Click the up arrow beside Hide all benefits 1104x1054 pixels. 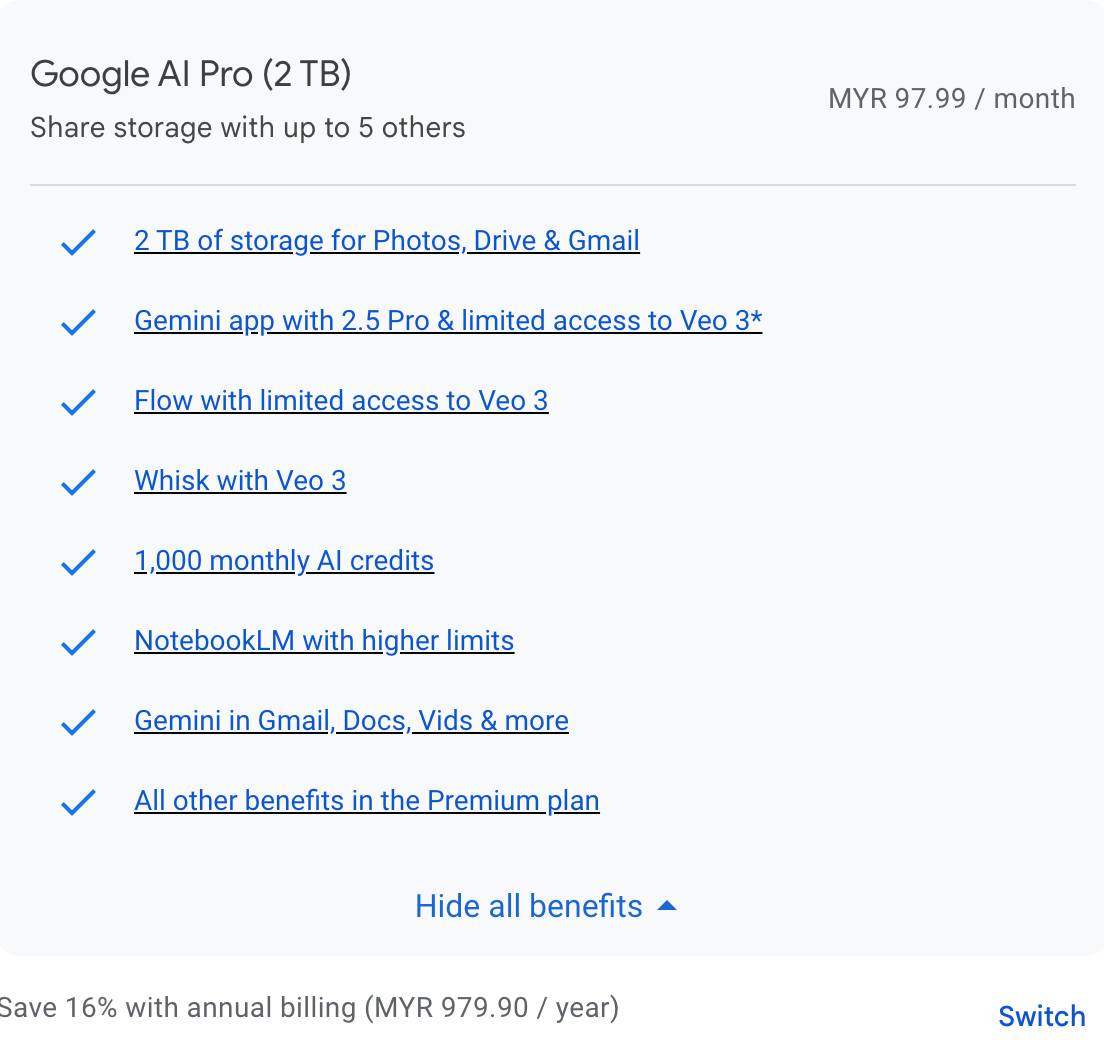(x=667, y=906)
